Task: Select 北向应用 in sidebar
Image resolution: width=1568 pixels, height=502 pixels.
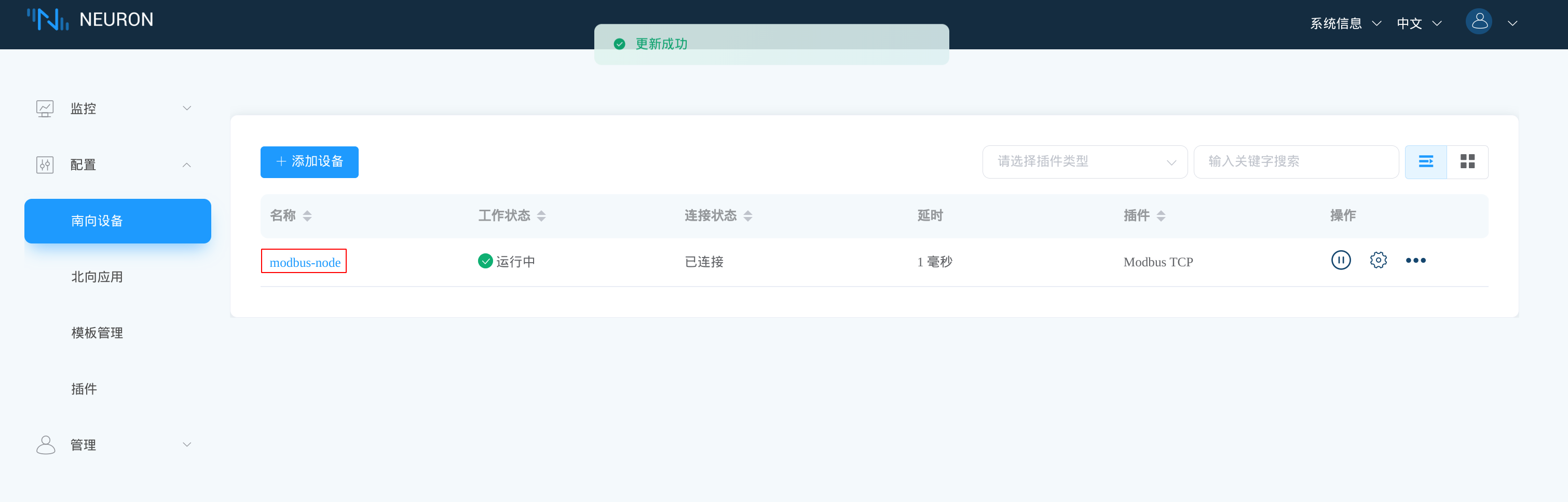Action: [98, 277]
